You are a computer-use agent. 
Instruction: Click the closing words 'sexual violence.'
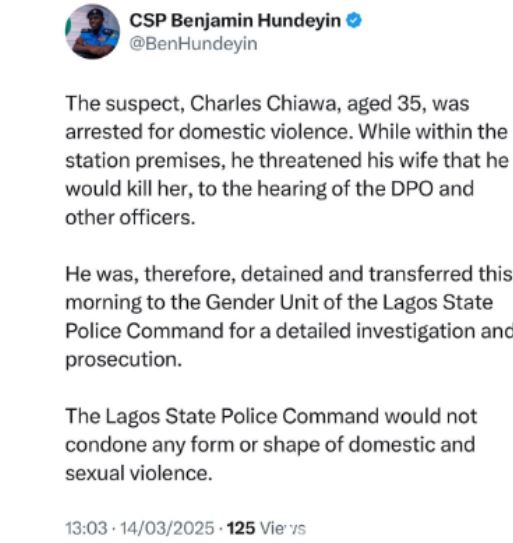(139, 473)
